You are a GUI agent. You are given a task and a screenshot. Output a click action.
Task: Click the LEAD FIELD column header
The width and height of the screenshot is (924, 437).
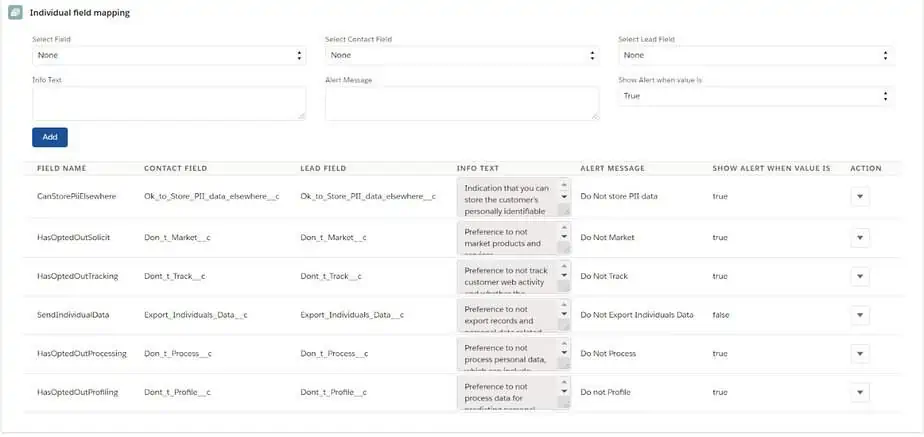tap(323, 168)
